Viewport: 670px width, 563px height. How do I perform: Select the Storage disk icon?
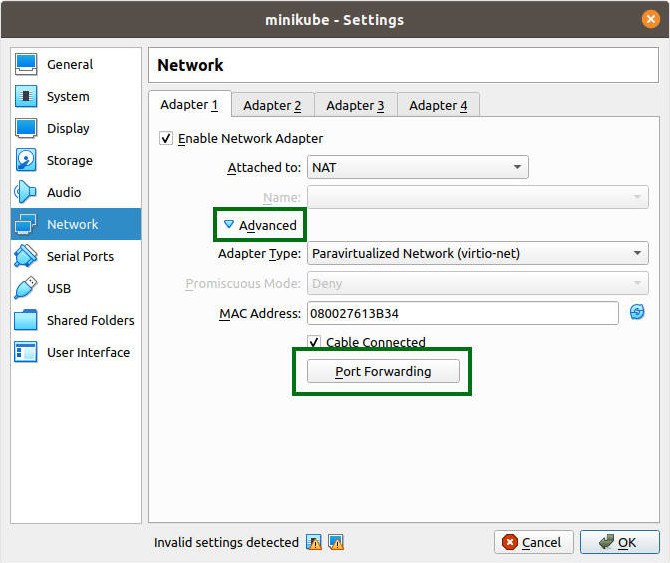pos(27,161)
